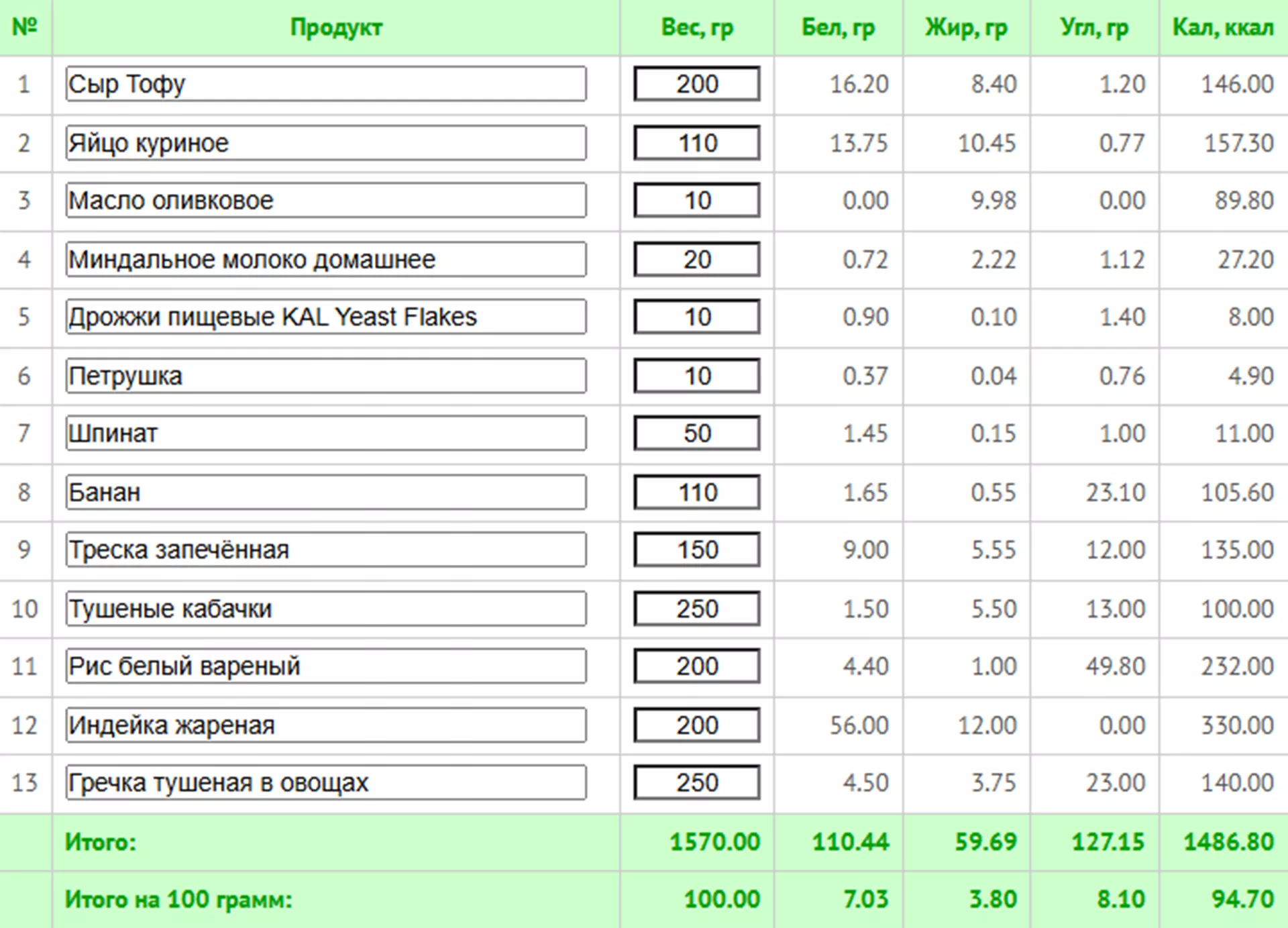
Task: Click weight field for Шпинат row
Action: 696,433
